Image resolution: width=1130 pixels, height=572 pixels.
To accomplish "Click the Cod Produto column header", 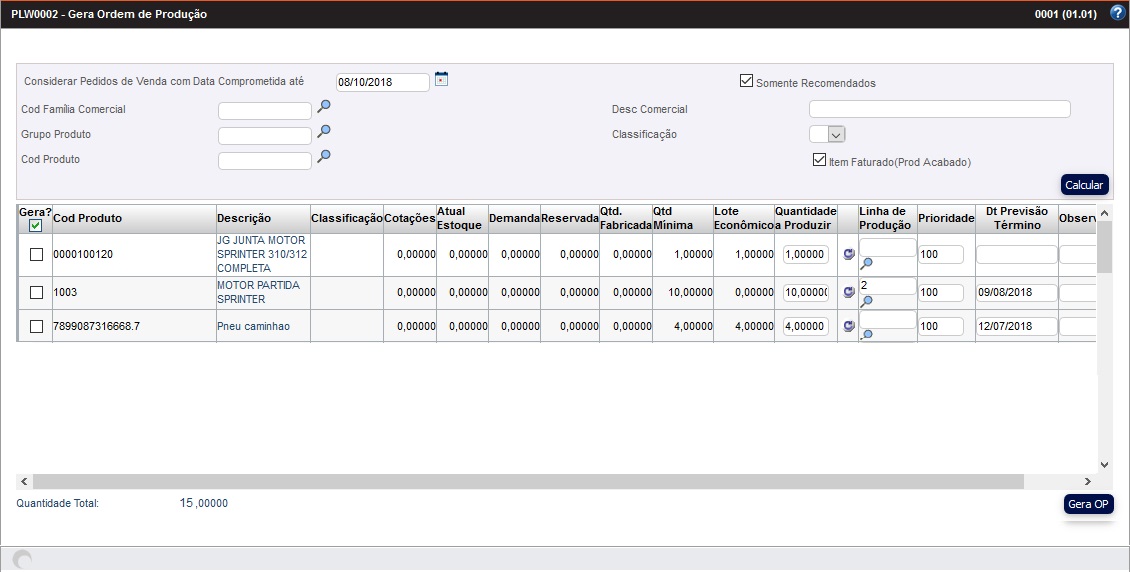I will [87, 219].
